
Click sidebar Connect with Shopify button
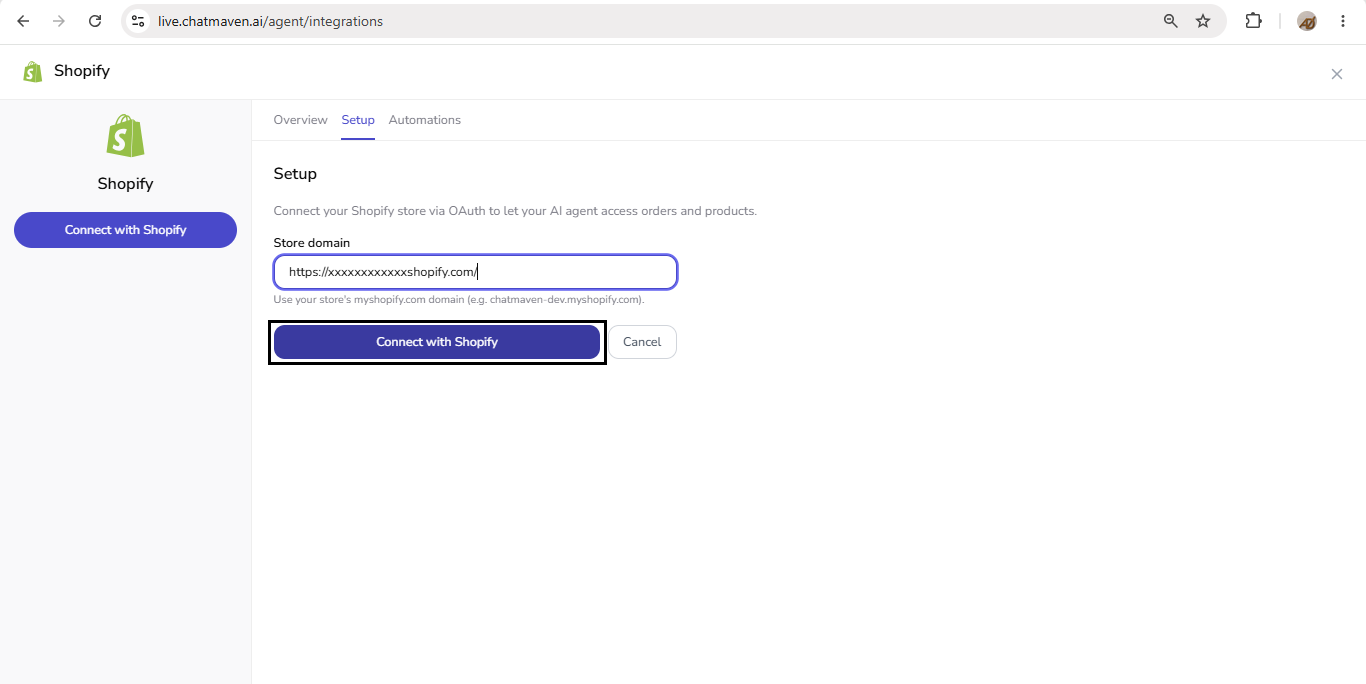[125, 230]
